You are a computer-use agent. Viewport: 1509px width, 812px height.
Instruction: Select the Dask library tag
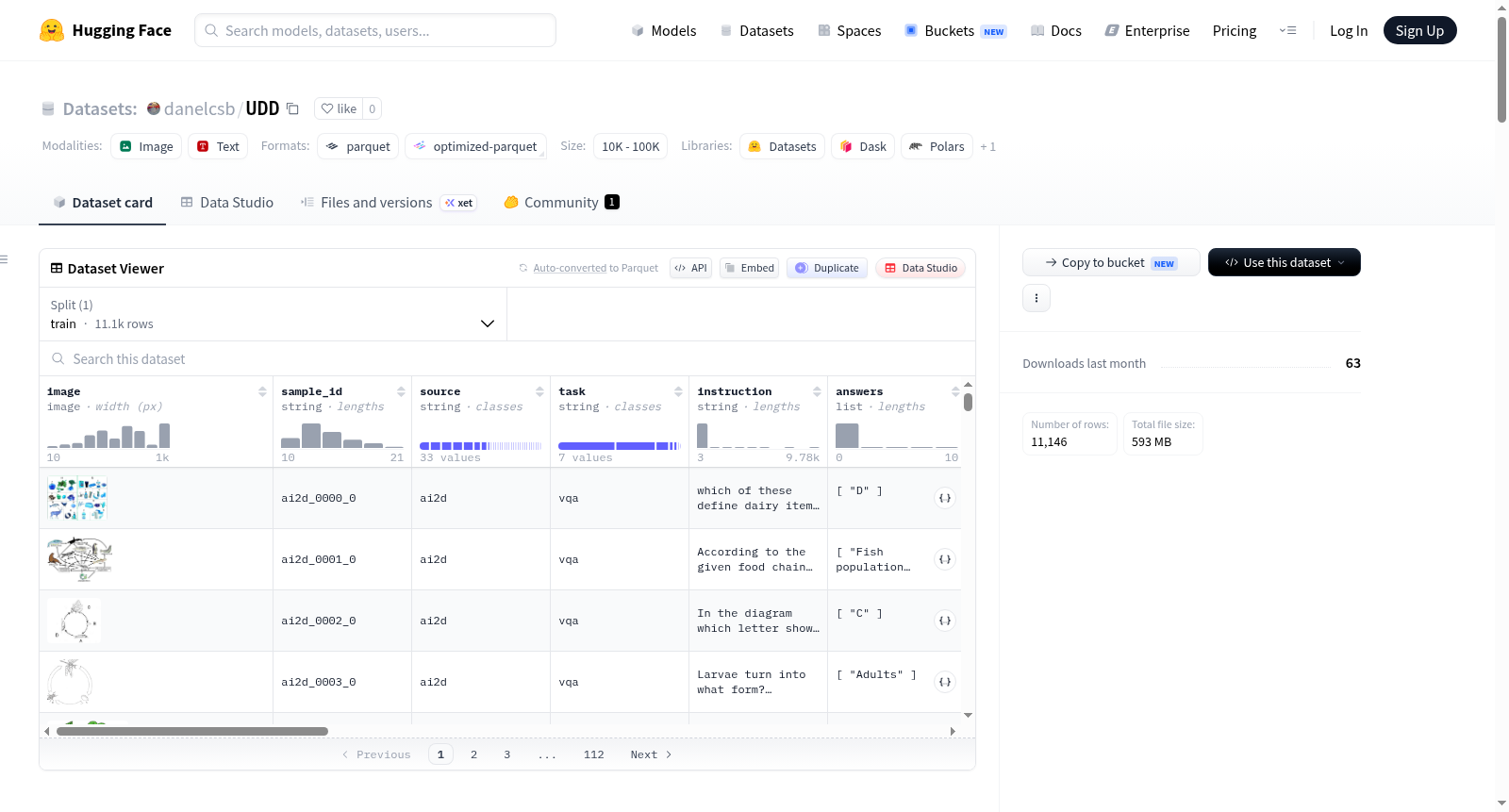tap(863, 146)
